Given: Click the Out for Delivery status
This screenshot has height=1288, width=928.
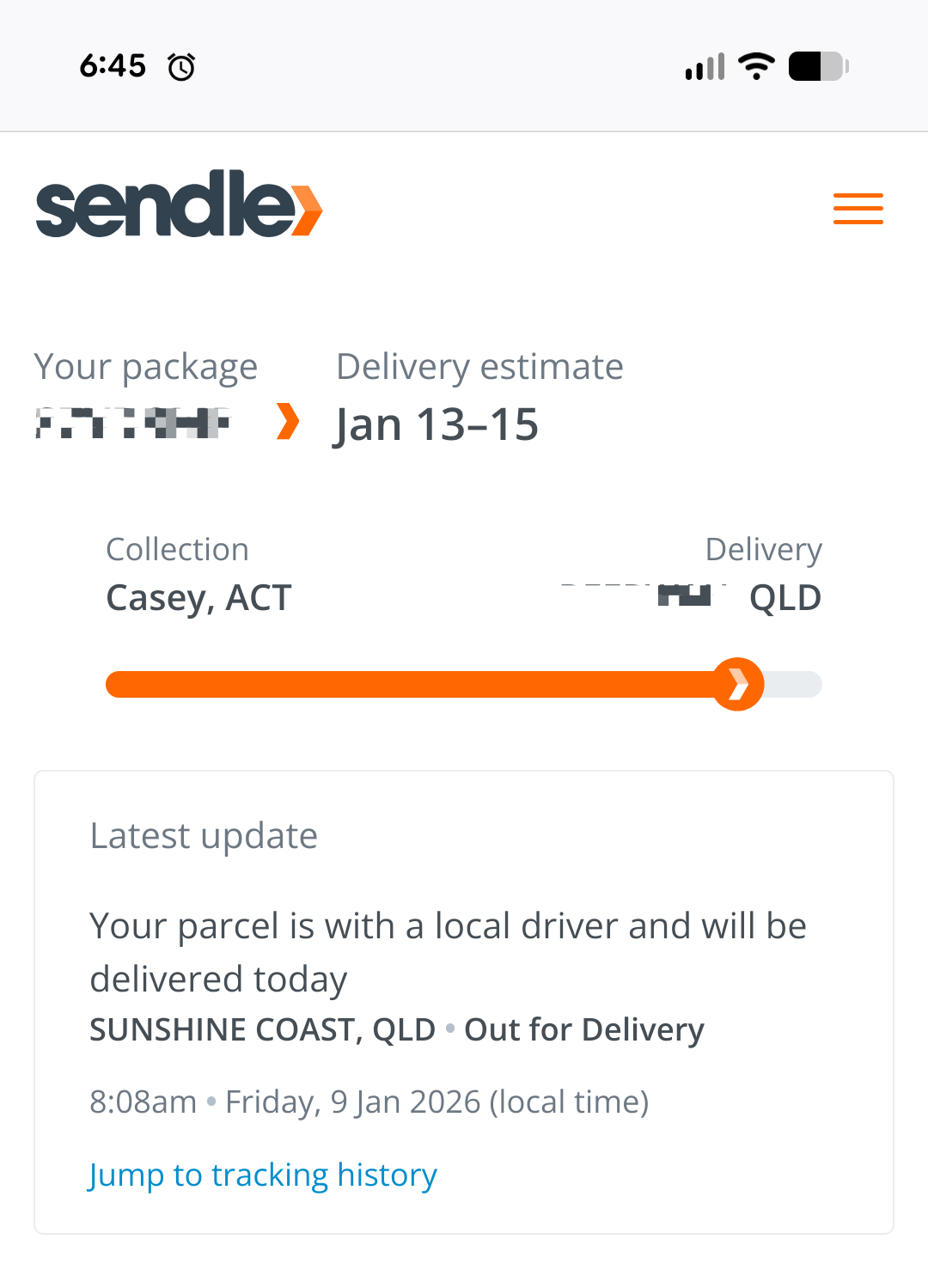Looking at the screenshot, I should coord(584,1029).
